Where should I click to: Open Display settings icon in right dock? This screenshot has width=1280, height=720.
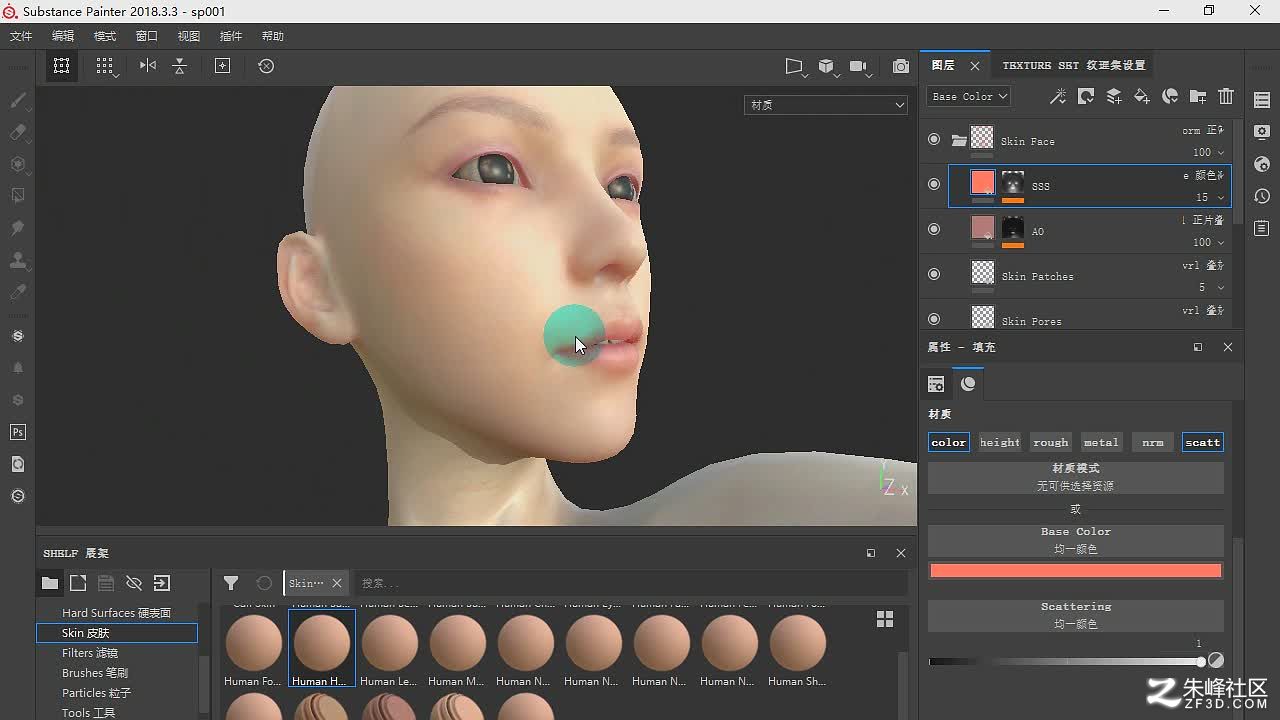coord(1262,132)
